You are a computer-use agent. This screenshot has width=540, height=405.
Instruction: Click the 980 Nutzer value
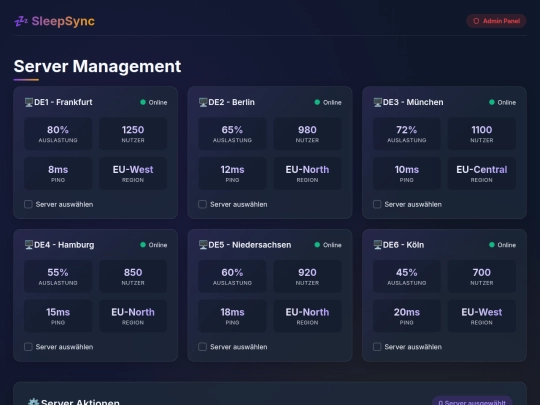[x=307, y=130]
